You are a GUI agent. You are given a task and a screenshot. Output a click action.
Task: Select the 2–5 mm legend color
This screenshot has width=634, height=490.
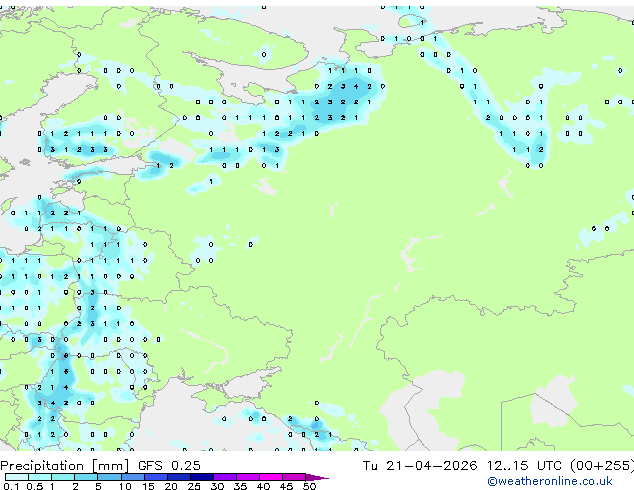tap(86, 477)
